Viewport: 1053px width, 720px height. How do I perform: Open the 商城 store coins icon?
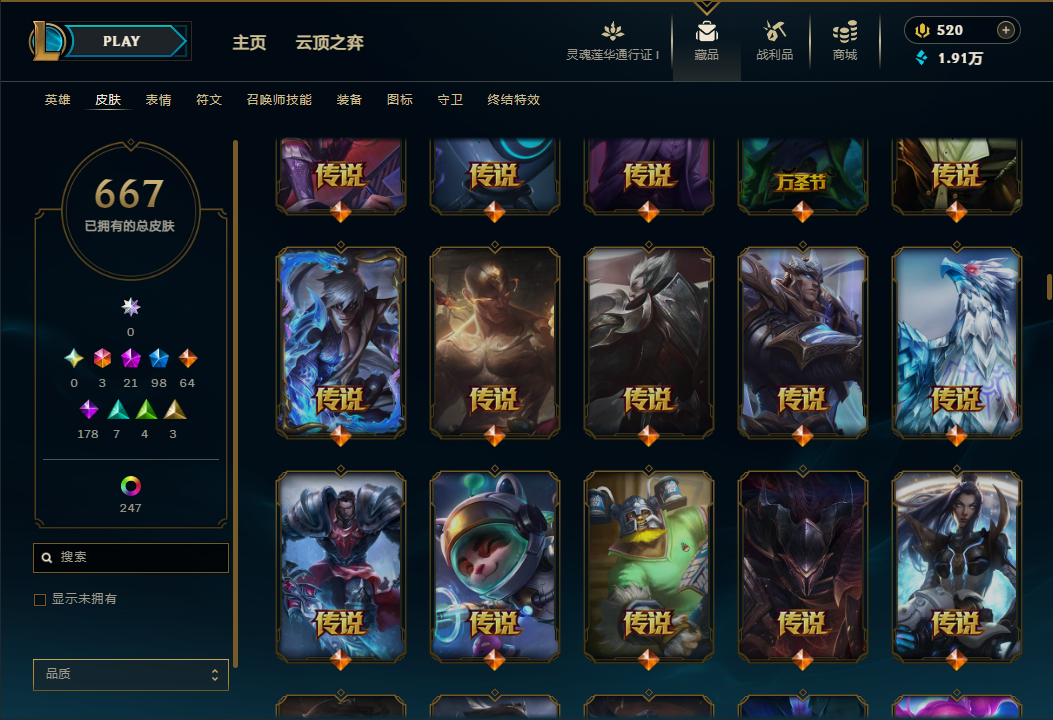tap(845, 32)
